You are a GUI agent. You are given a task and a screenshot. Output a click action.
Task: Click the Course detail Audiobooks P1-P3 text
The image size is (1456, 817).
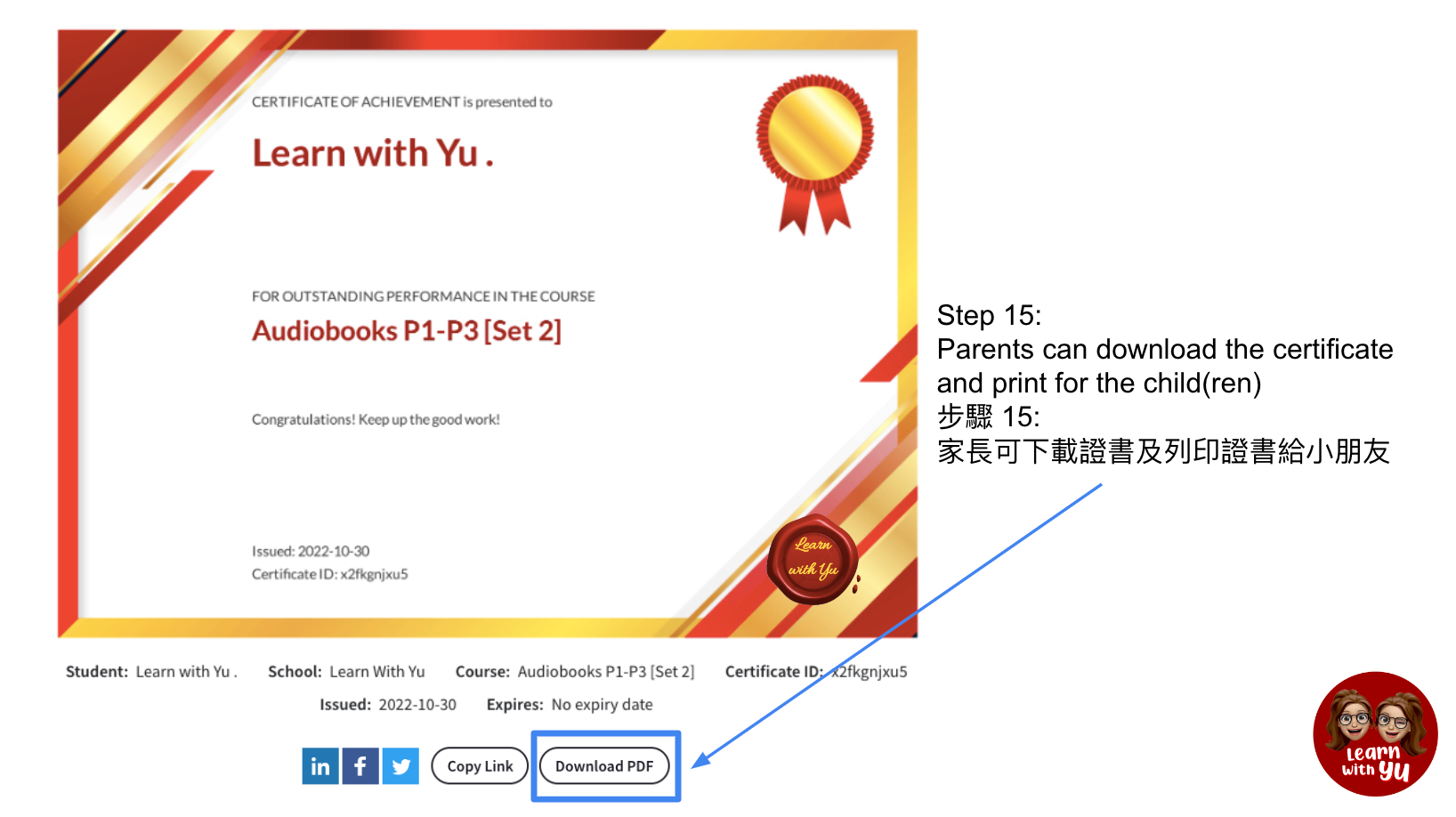coord(575,672)
